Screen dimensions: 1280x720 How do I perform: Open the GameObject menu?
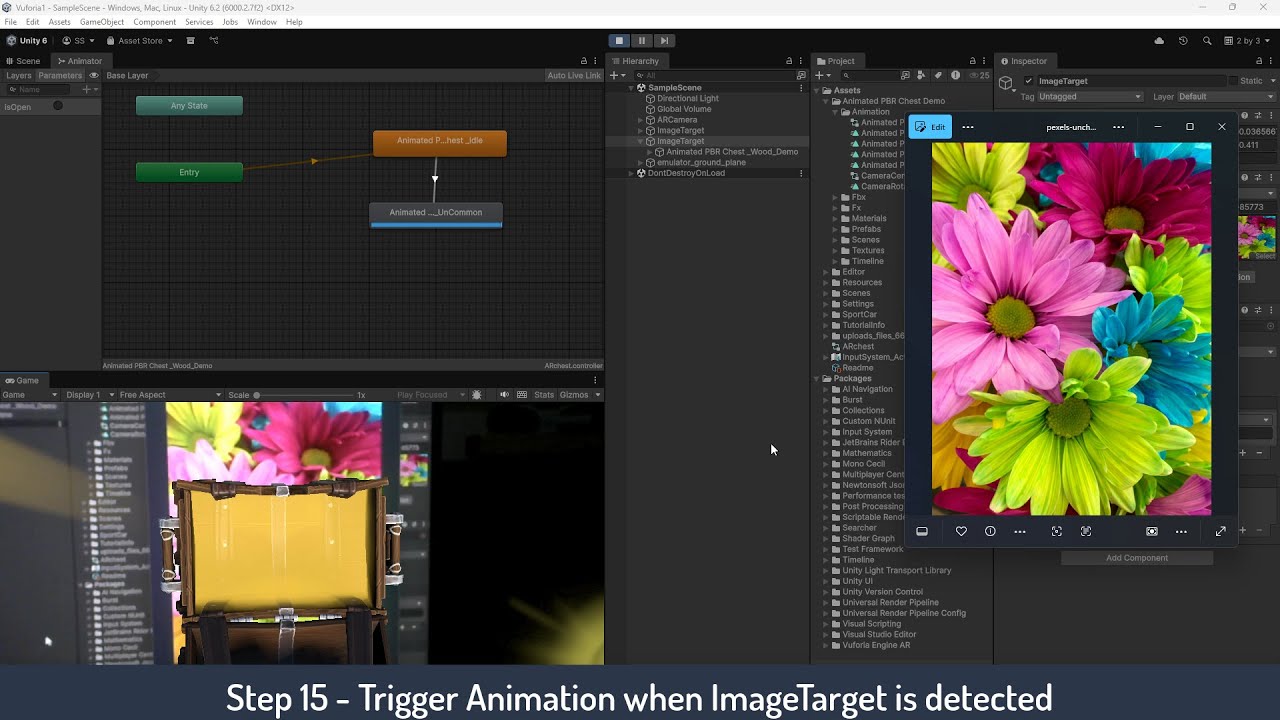102,22
